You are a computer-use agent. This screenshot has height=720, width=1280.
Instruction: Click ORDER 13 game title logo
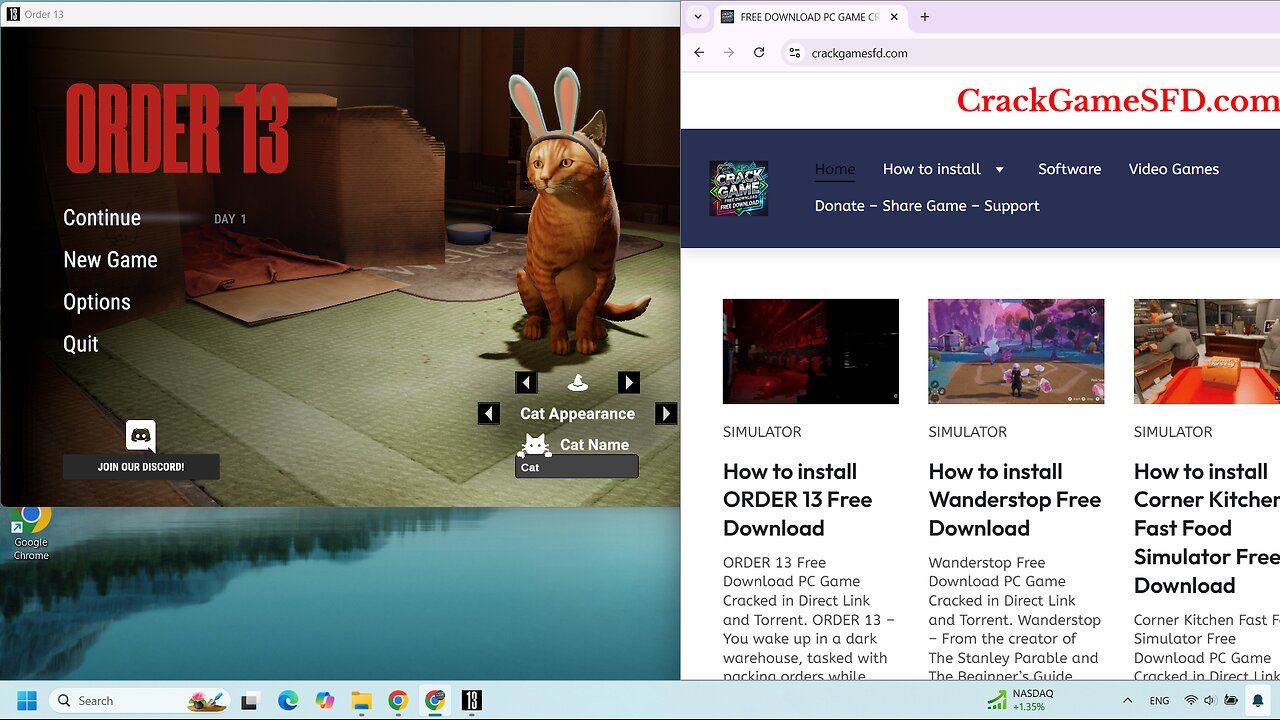click(177, 128)
